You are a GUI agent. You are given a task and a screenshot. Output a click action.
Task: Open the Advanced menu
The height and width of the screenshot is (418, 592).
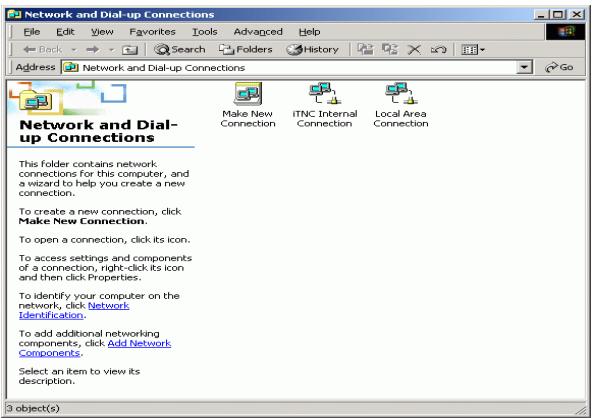[x=258, y=32]
